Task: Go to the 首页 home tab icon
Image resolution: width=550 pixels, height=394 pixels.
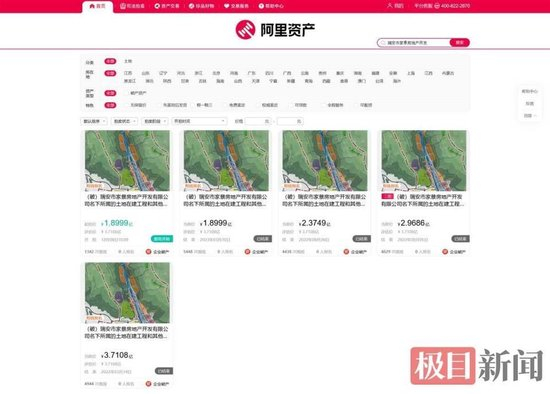Action: pyautogui.click(x=92, y=6)
